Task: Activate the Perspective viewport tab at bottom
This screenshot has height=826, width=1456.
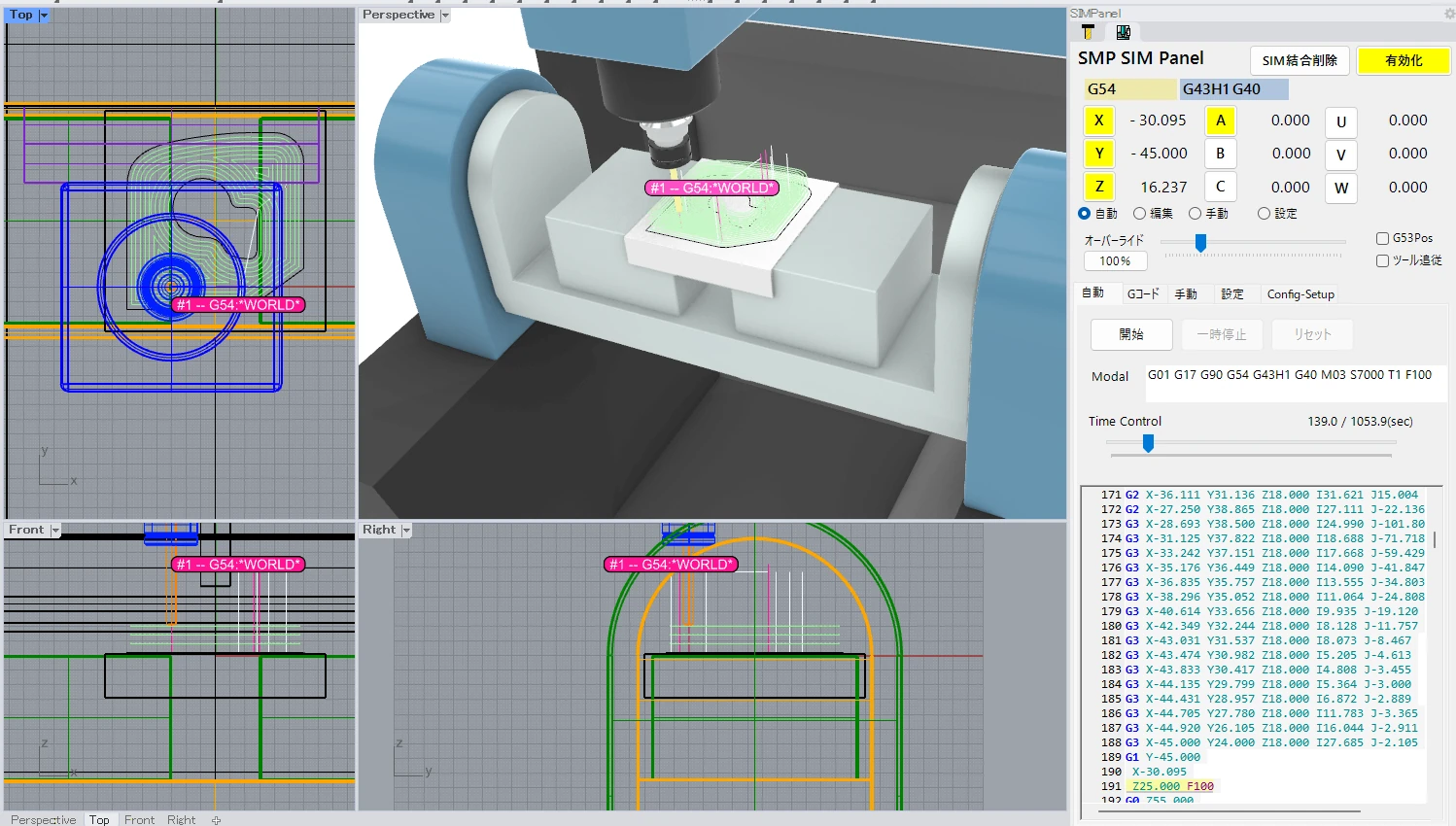Action: (x=44, y=820)
